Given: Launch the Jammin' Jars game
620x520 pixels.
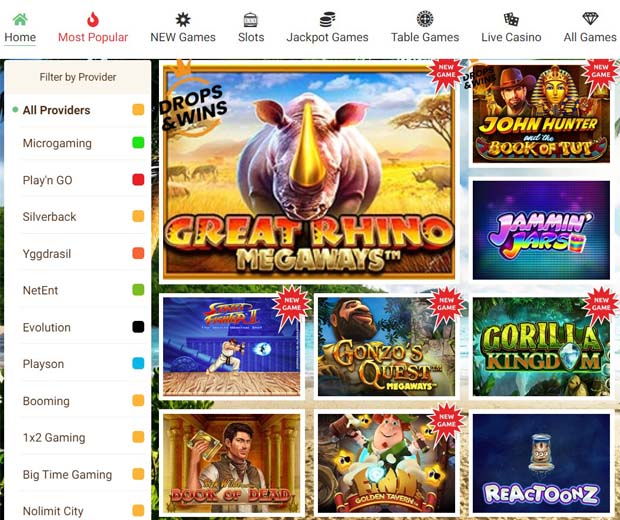Looking at the screenshot, I should [541, 230].
